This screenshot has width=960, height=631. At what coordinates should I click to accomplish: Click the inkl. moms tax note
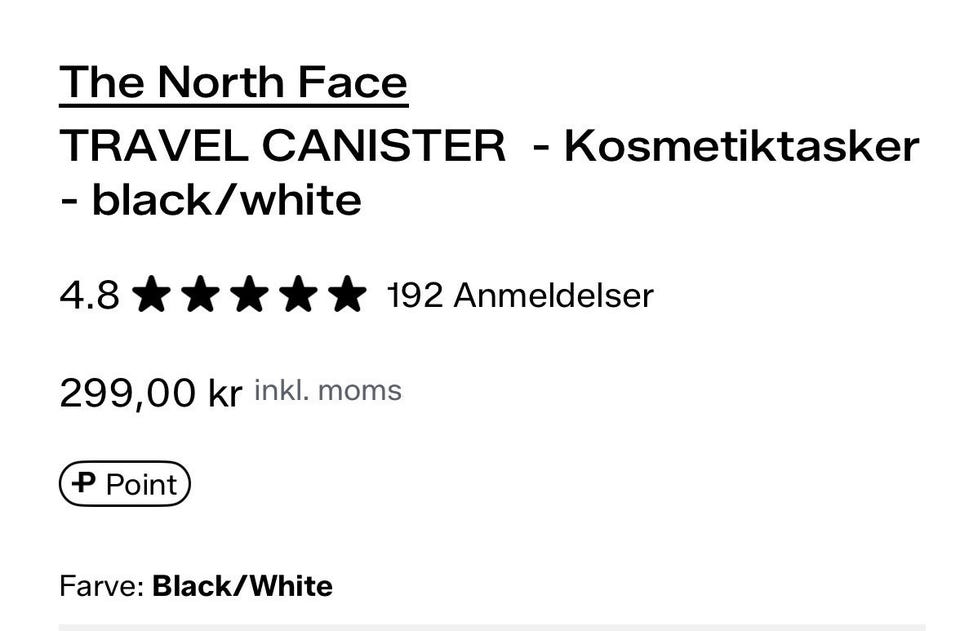[328, 390]
